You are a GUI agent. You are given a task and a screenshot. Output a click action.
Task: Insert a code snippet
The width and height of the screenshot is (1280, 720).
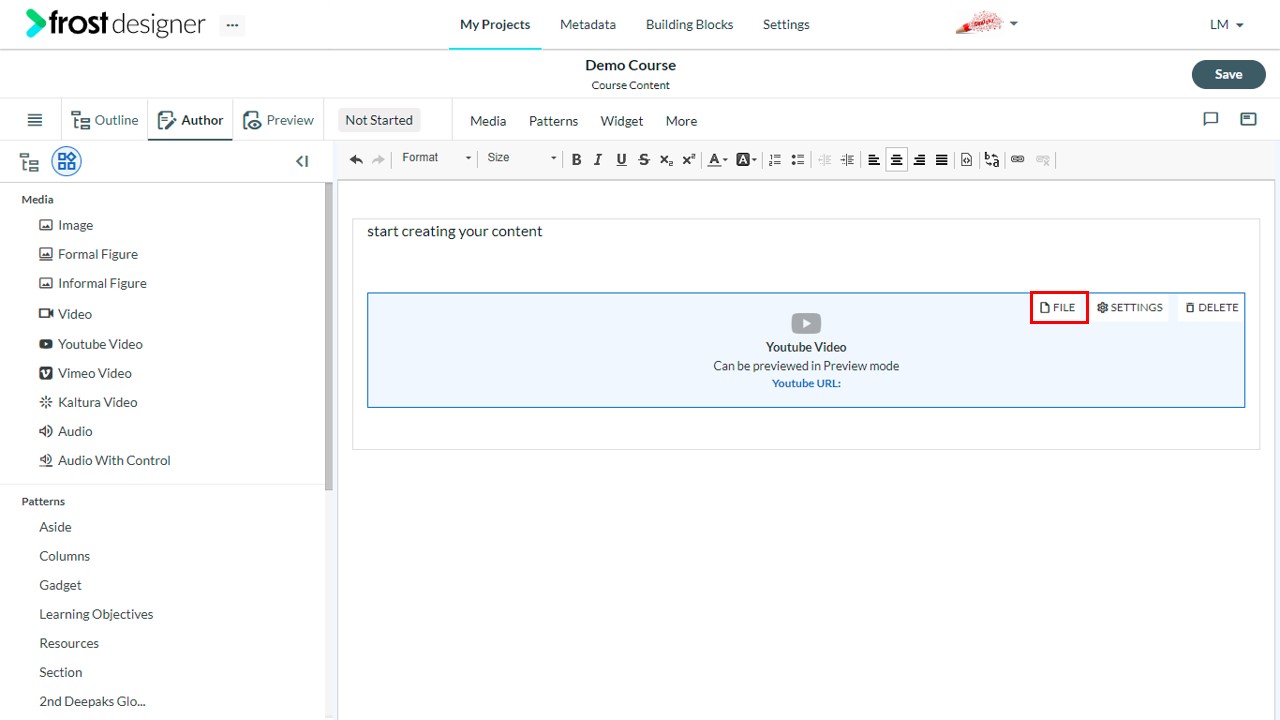(x=966, y=160)
